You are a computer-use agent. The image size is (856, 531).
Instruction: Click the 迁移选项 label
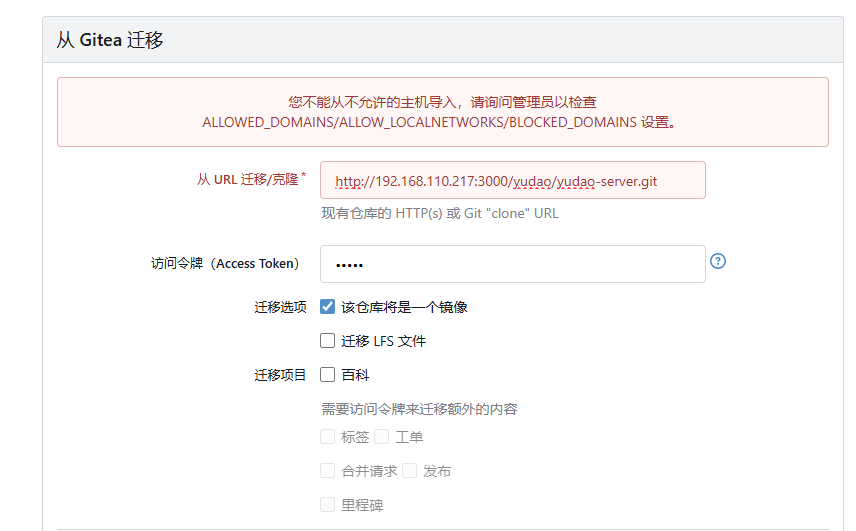281,307
